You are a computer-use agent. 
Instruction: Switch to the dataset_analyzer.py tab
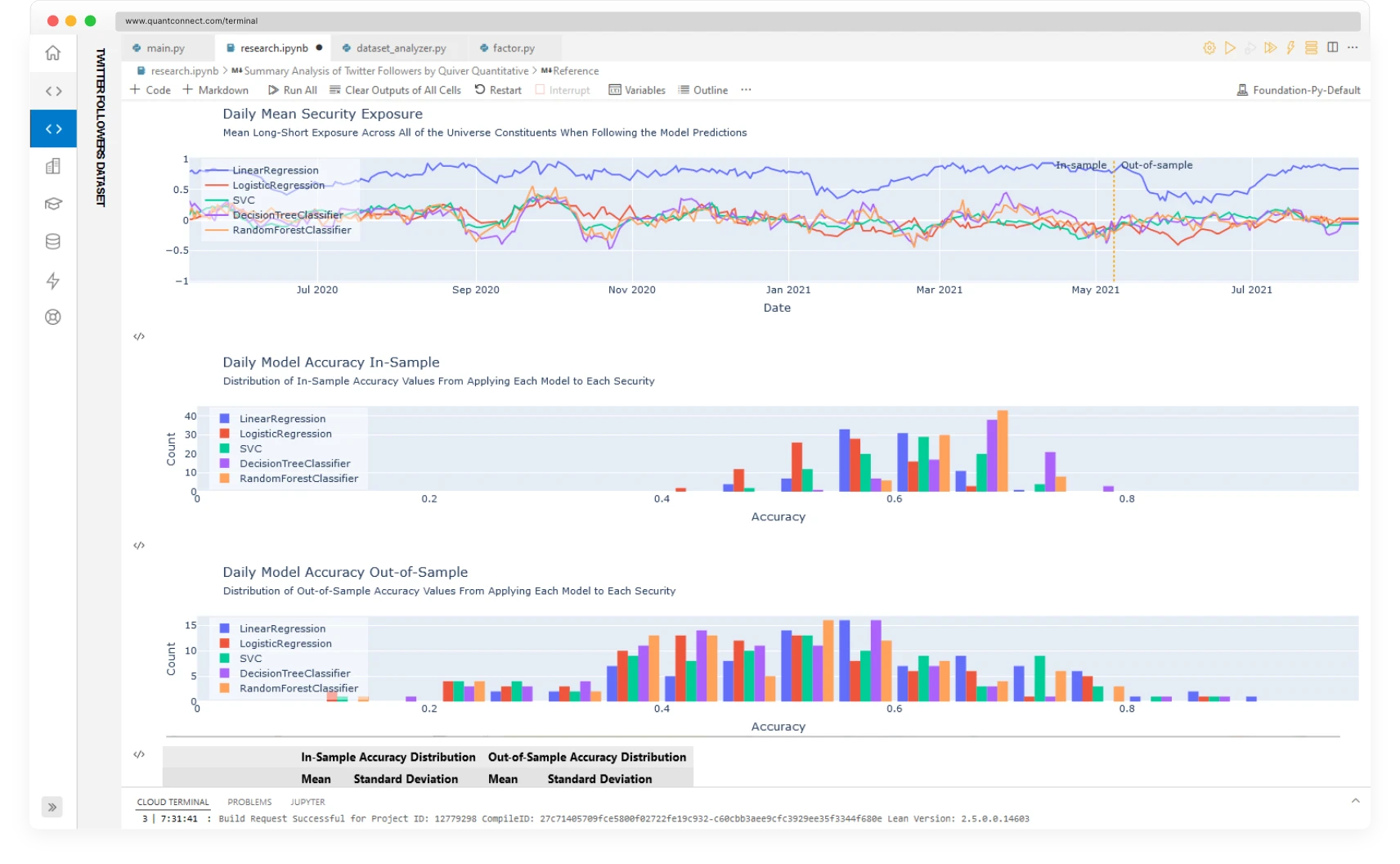(x=400, y=48)
